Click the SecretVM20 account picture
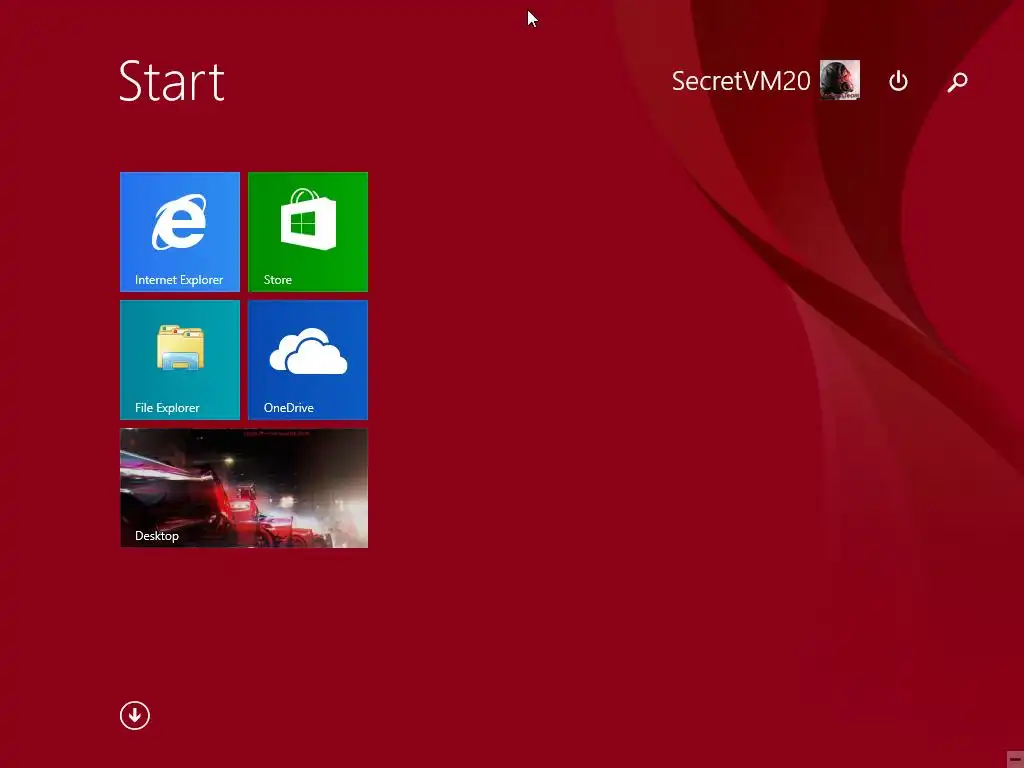The width and height of the screenshot is (1024, 768). [x=840, y=80]
